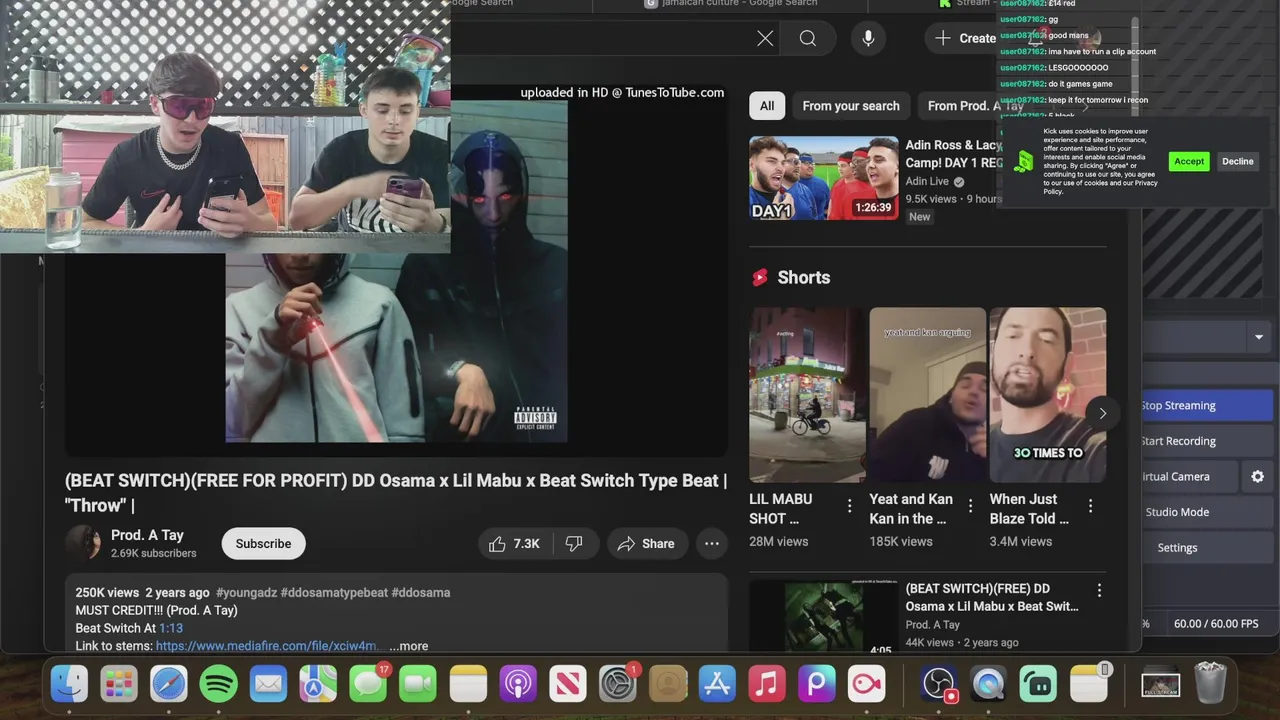Accept Kick cookies

[x=1189, y=161]
